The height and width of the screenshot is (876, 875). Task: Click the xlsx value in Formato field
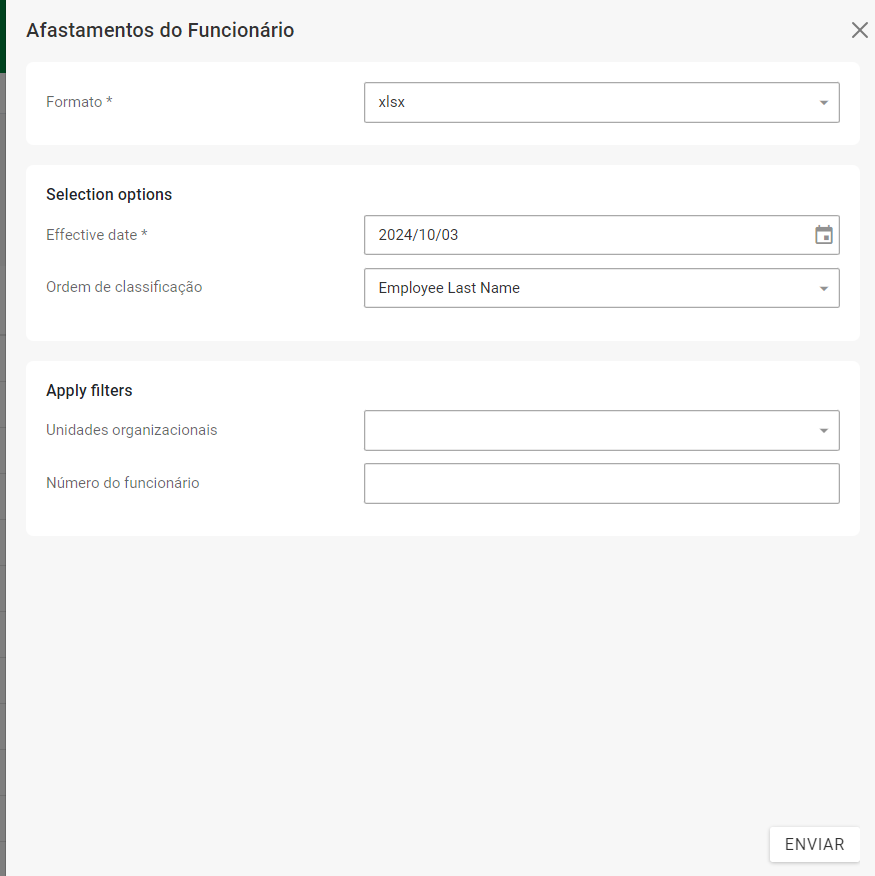point(392,102)
